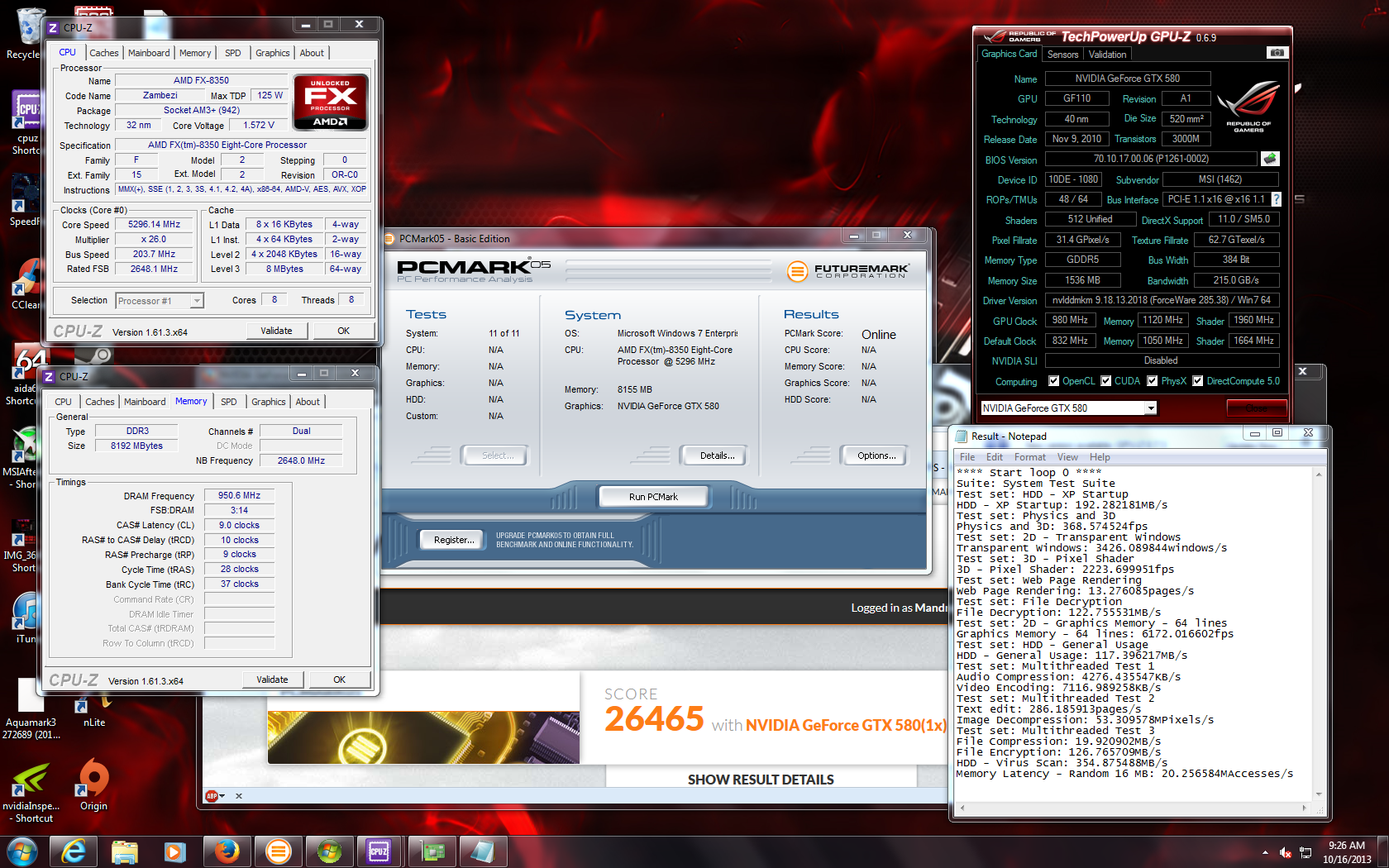Click the Futuremark logo in PCMark05
The image size is (1389, 868).
coord(847,271)
